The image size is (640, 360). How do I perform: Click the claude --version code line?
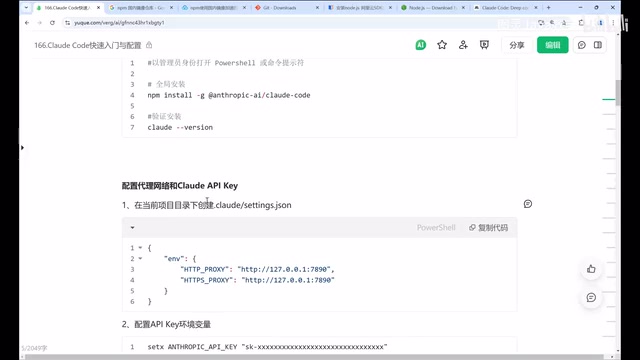(180, 127)
